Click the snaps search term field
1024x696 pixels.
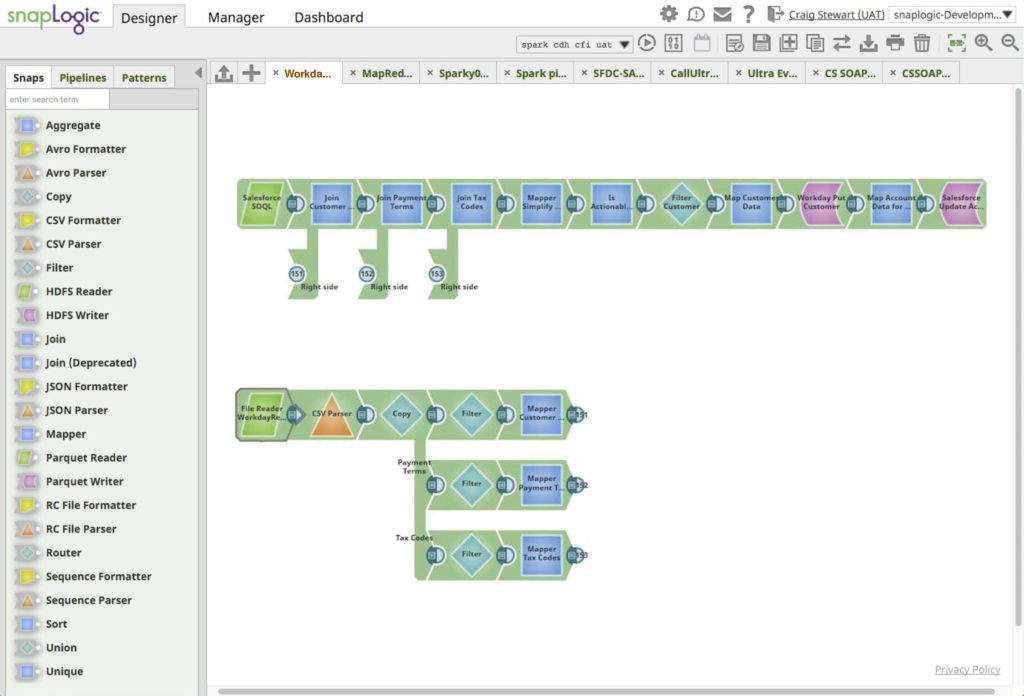pyautogui.click(x=57, y=99)
